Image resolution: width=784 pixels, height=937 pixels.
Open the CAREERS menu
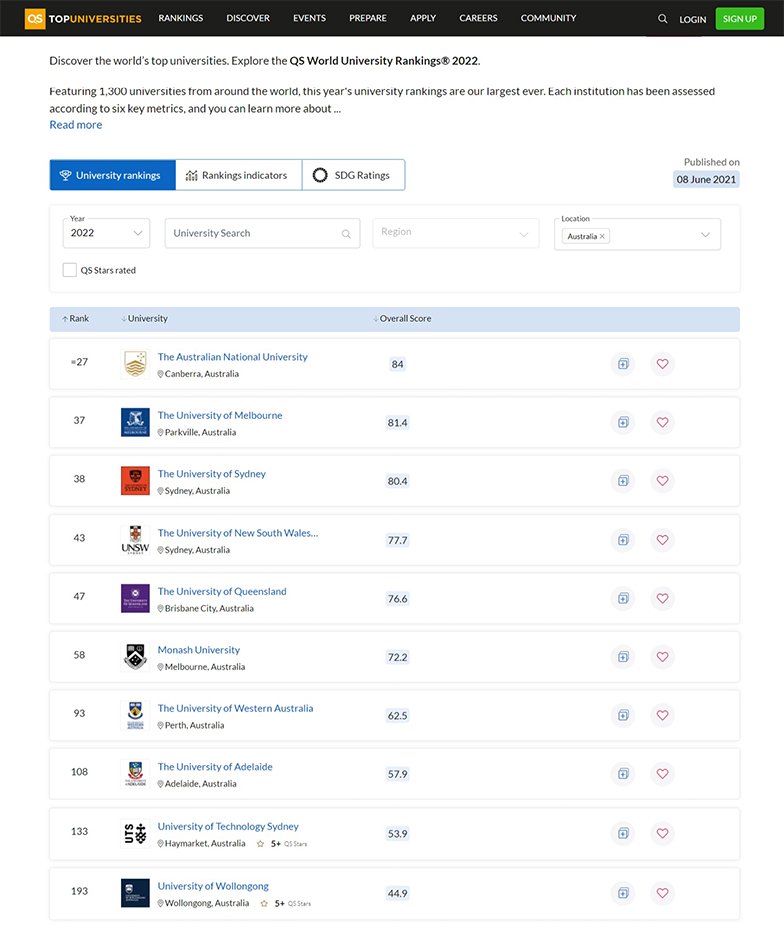[x=478, y=18]
